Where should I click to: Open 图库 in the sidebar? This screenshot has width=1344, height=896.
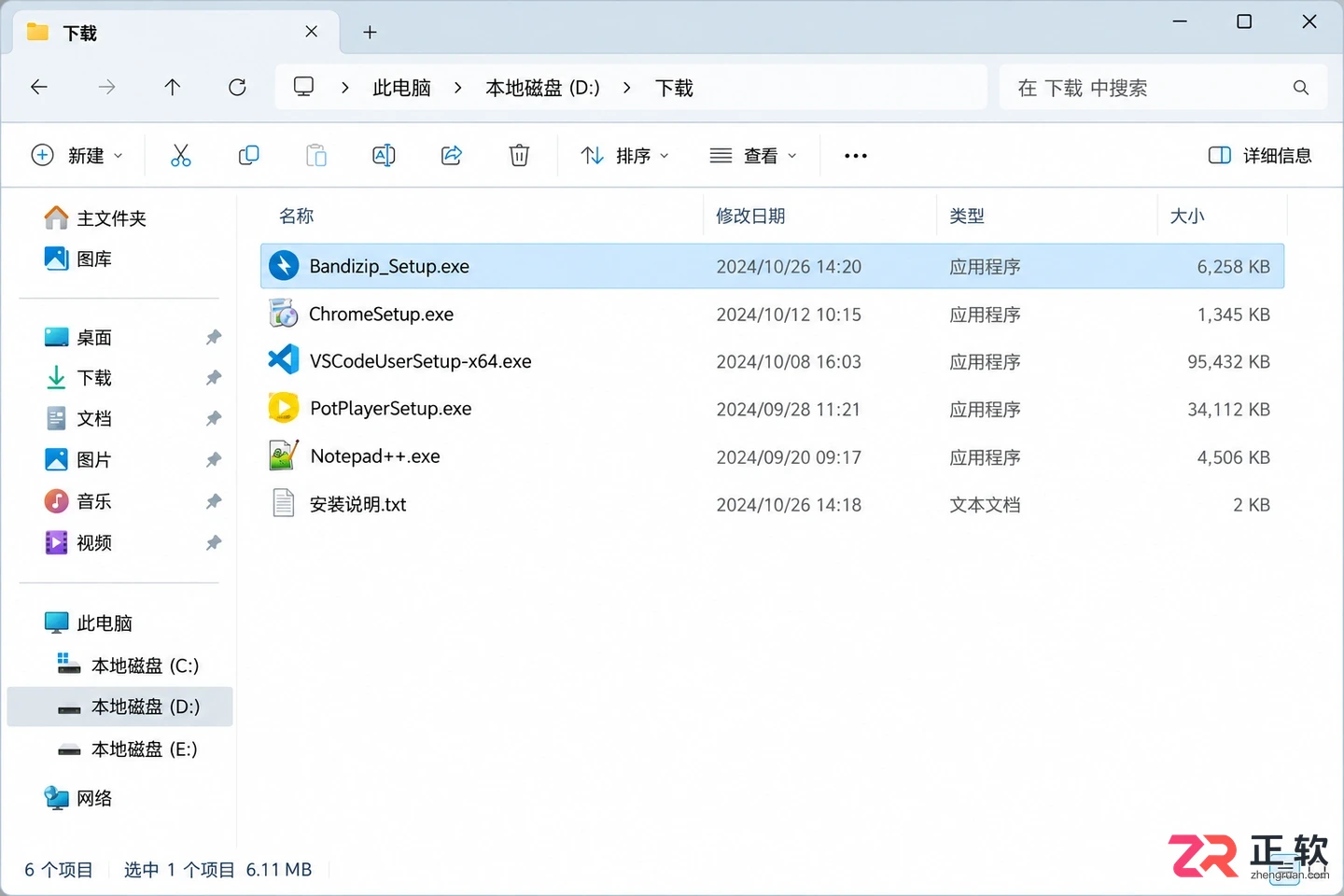[x=78, y=259]
